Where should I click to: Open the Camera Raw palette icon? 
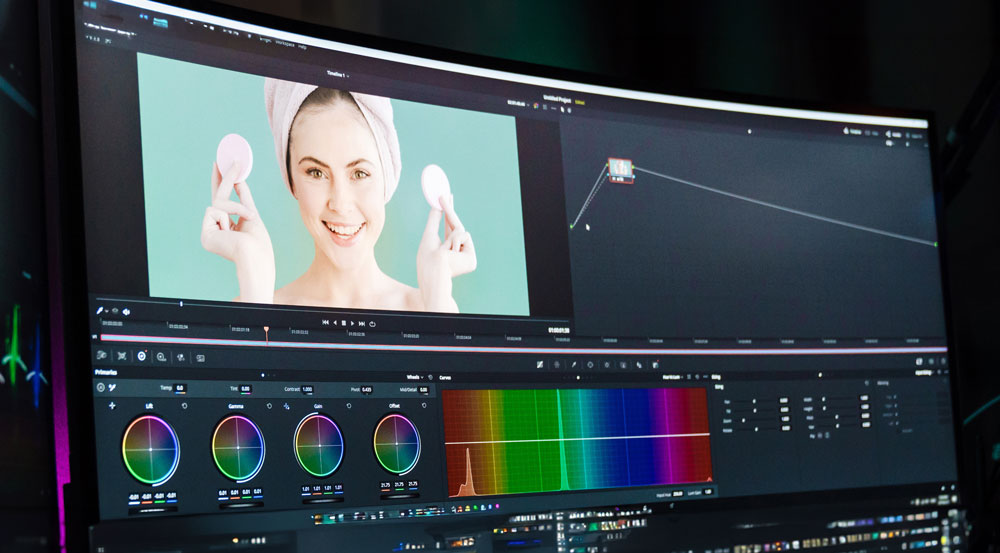point(101,355)
